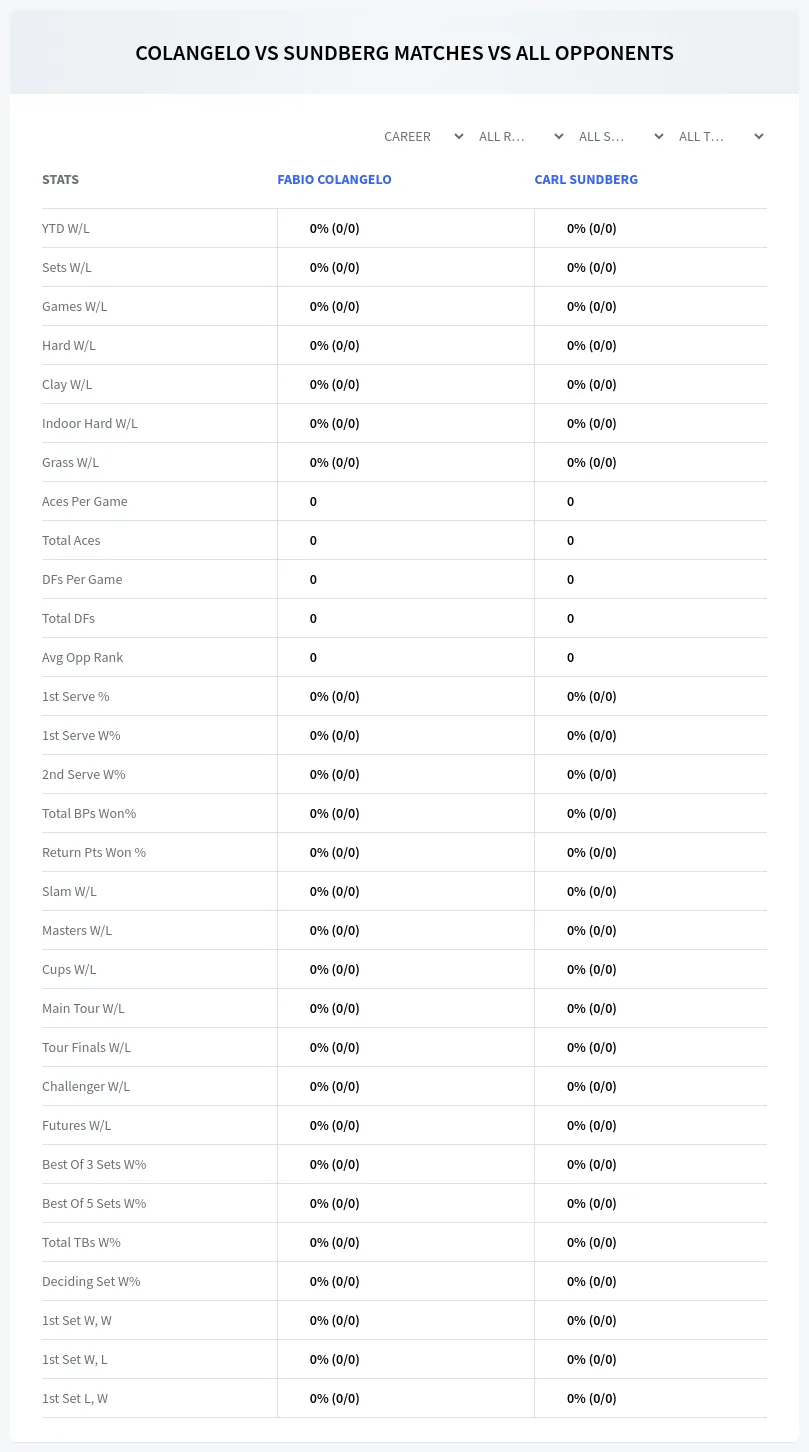The width and height of the screenshot is (809, 1452).
Task: Expand the ALL R... rounds dropdown
Action: coord(522,136)
